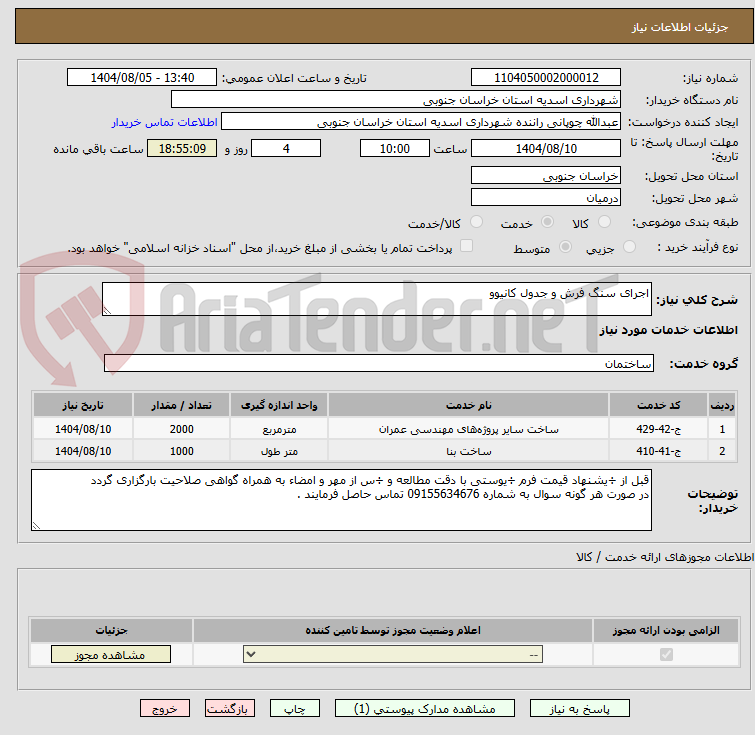Select the کالا/خدمت radio button

(x=476, y=222)
